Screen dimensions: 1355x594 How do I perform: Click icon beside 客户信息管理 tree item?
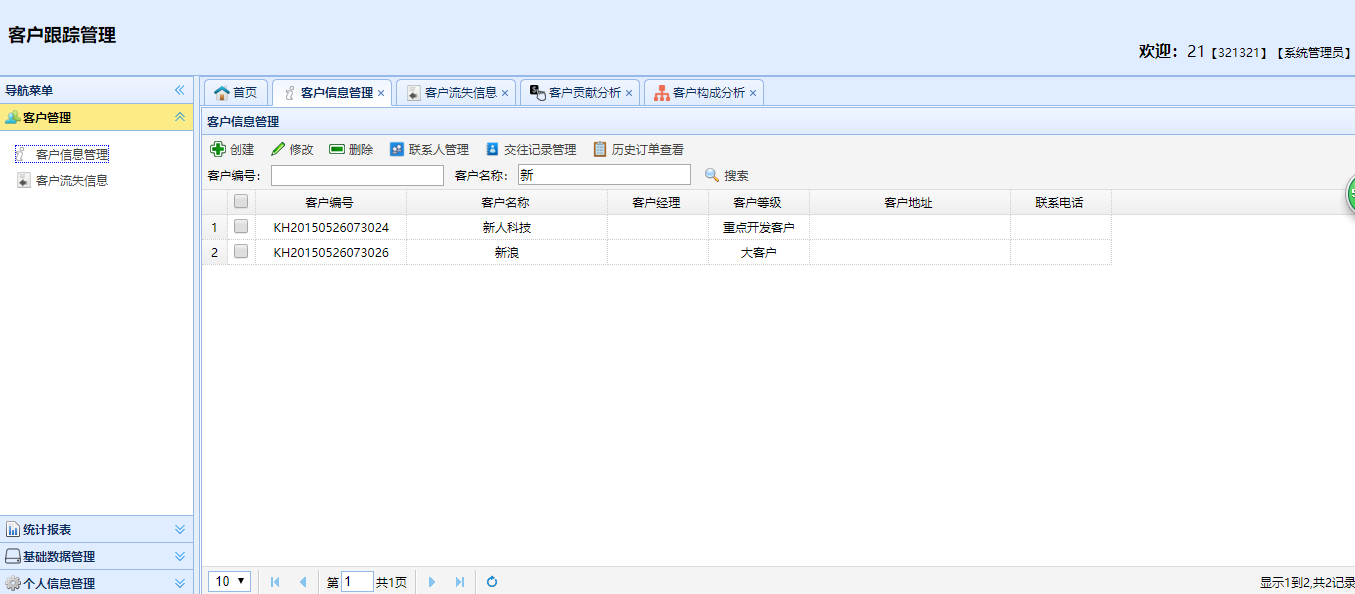pos(24,154)
